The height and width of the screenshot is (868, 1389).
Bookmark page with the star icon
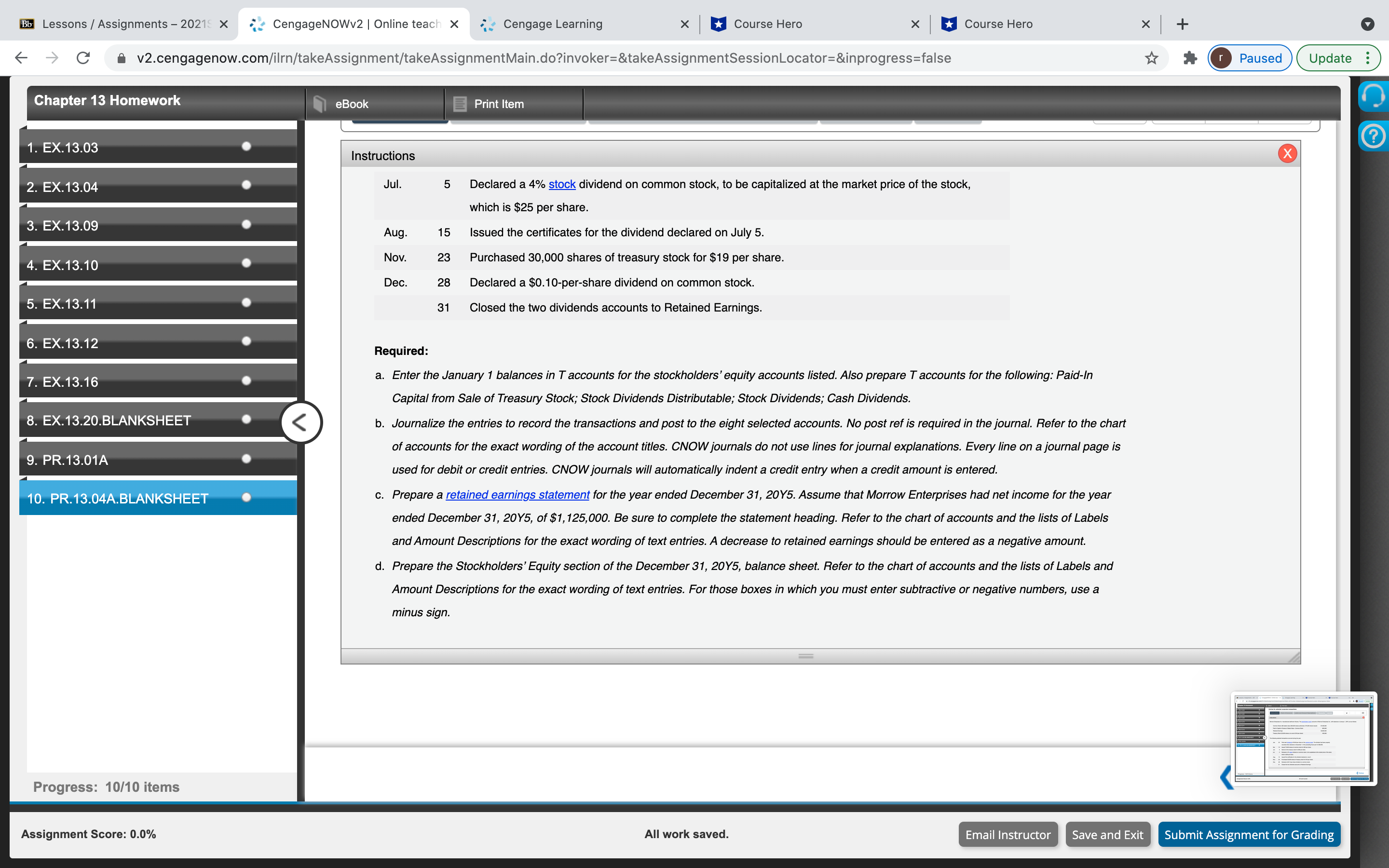pos(1151,58)
